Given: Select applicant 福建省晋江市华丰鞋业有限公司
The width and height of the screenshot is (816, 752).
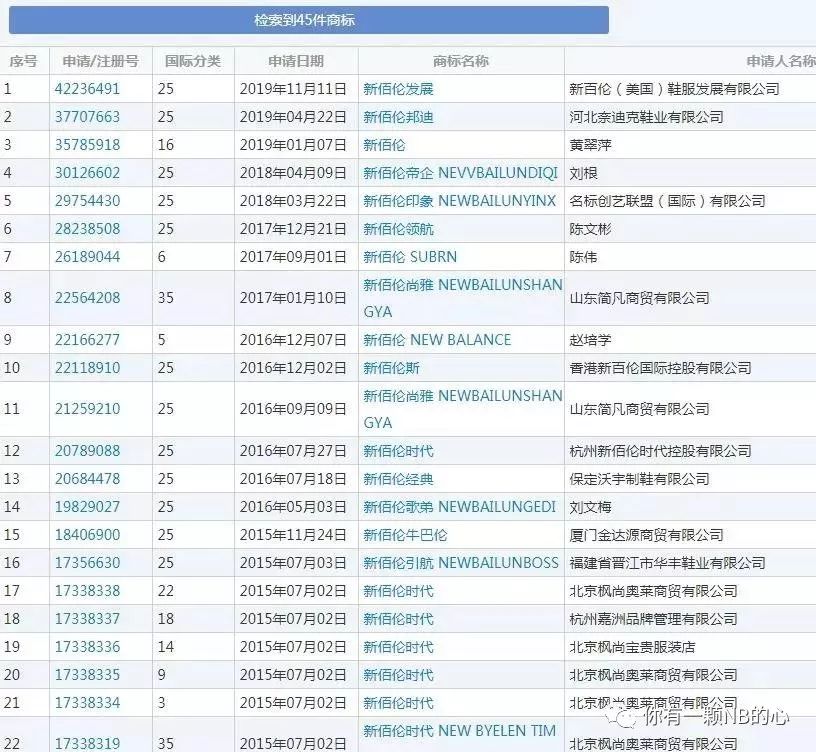Looking at the screenshot, I should 667,563.
